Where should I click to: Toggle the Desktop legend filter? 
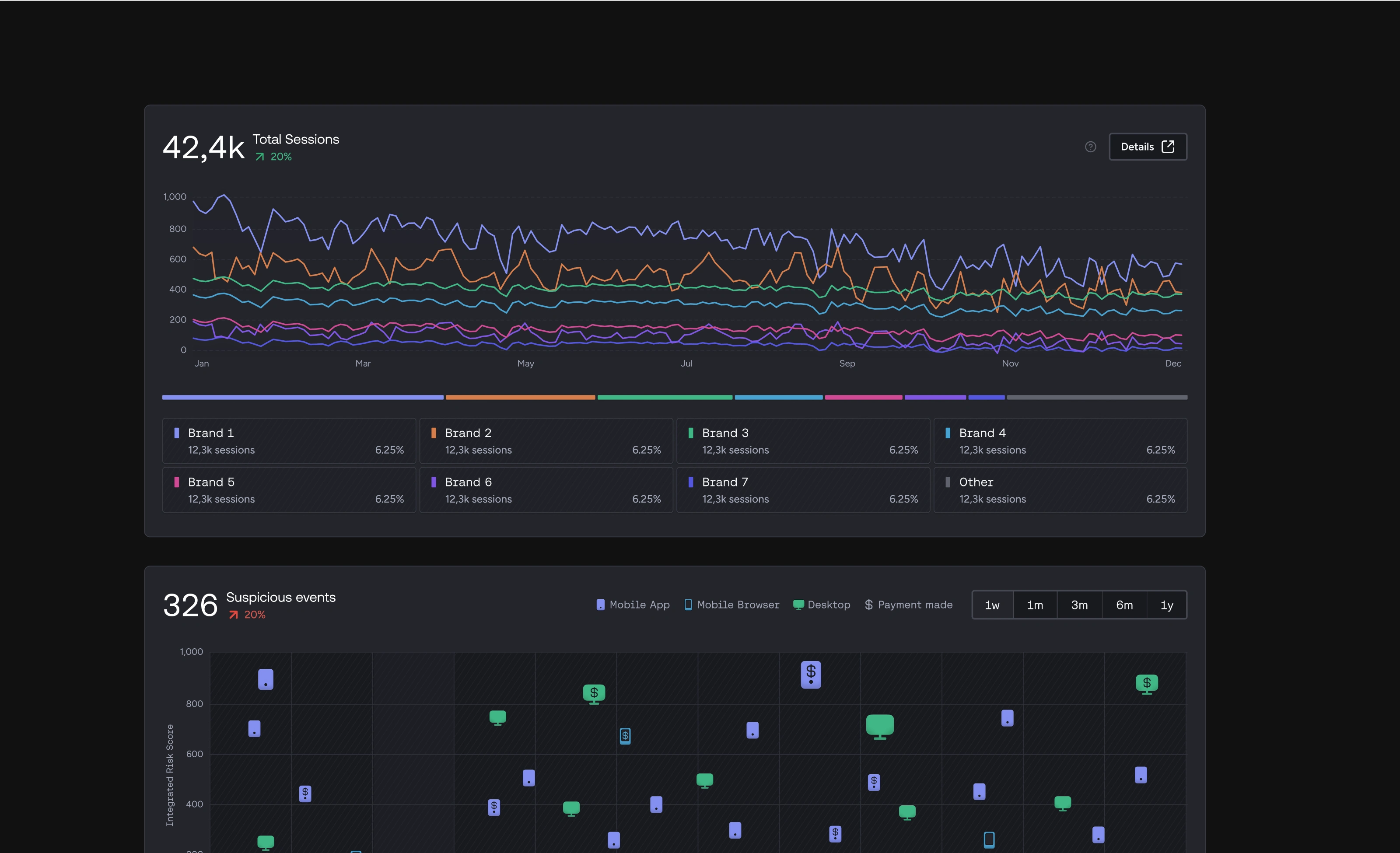coord(822,605)
